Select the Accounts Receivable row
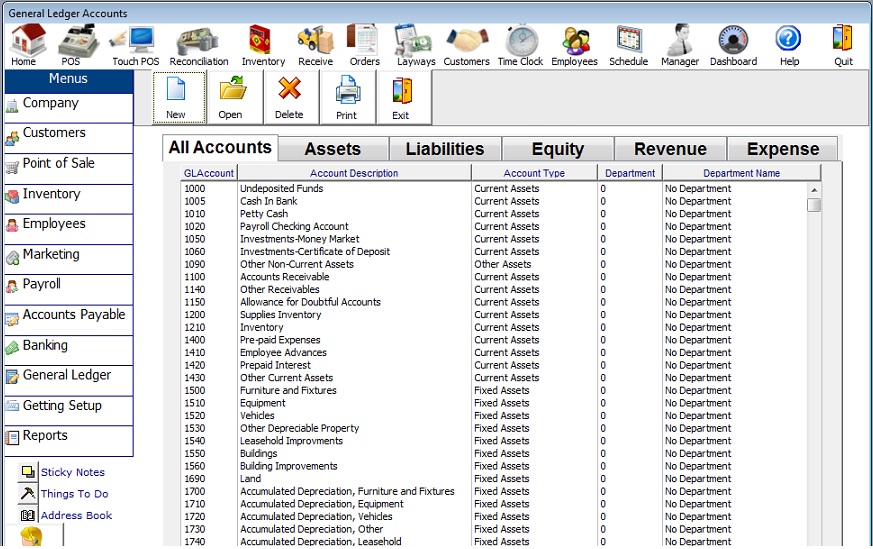The height and width of the screenshot is (549, 873). [x=494, y=277]
